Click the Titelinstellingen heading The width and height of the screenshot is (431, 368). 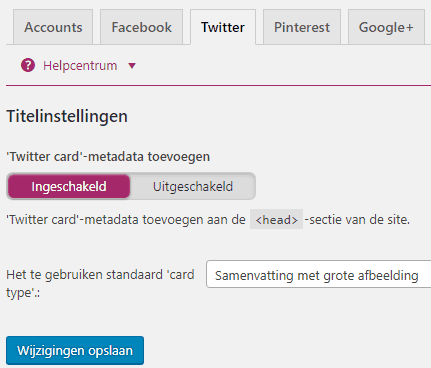pos(67,116)
